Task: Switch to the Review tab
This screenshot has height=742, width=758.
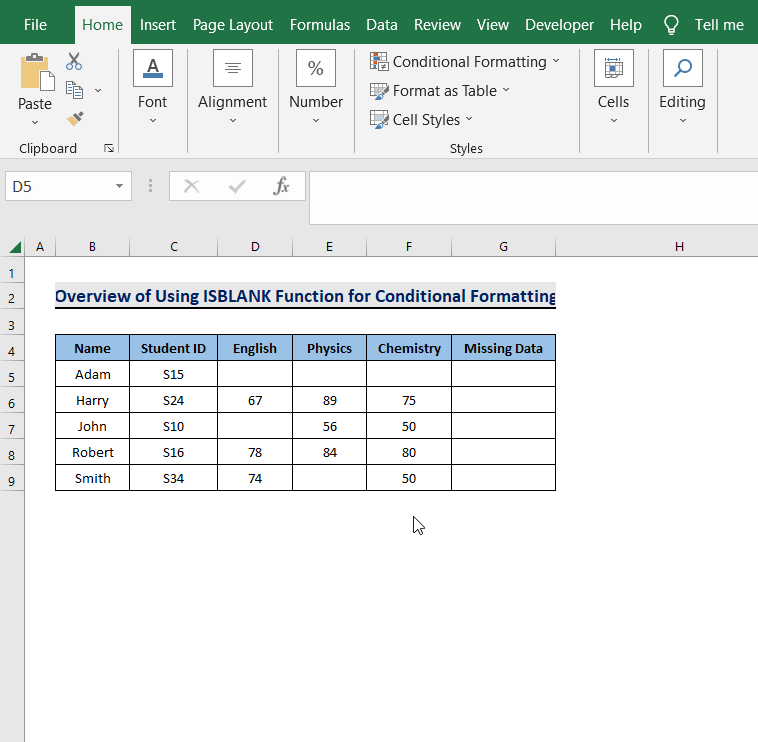Action: click(437, 25)
